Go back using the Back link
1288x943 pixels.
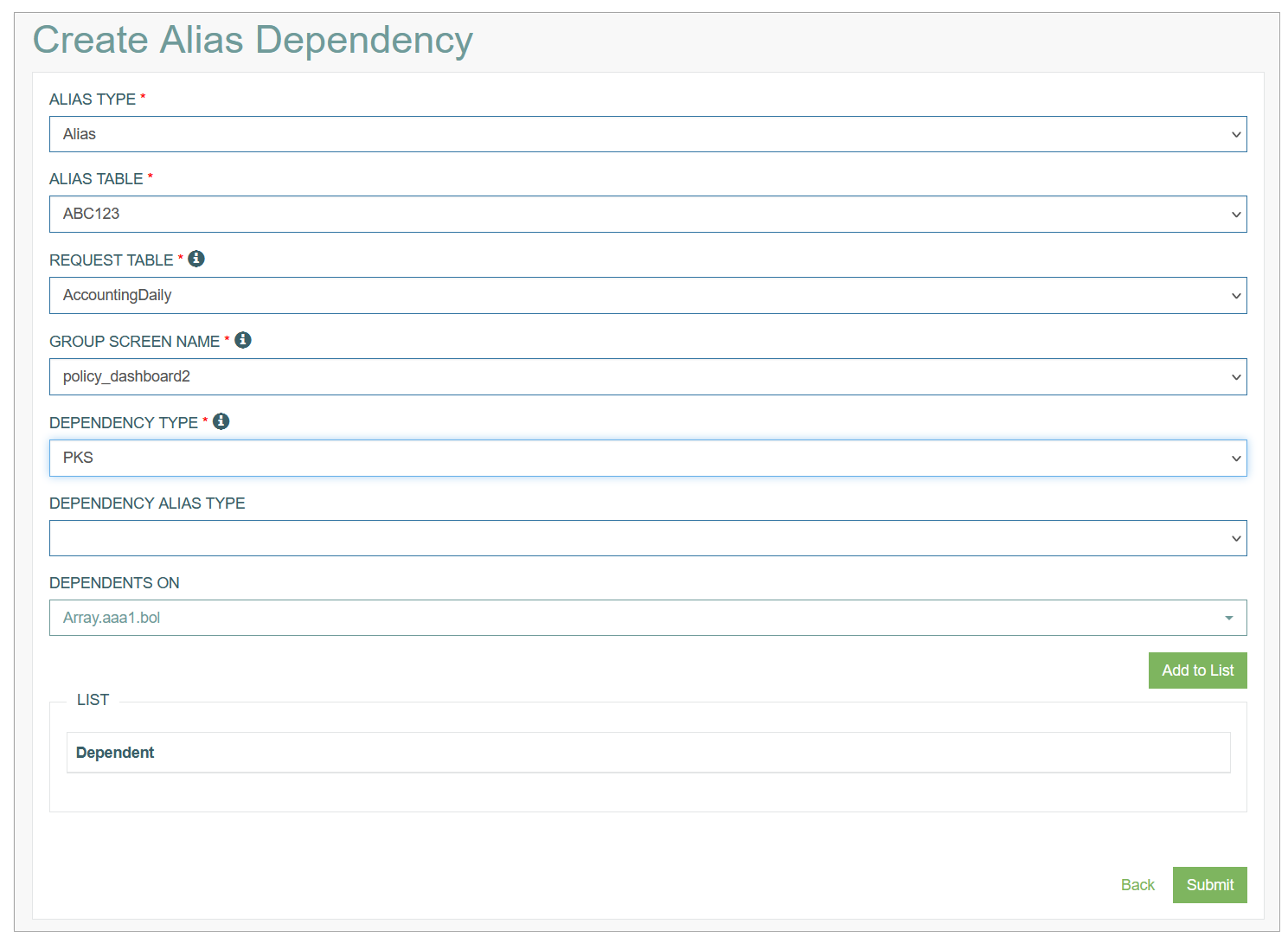tap(1137, 885)
